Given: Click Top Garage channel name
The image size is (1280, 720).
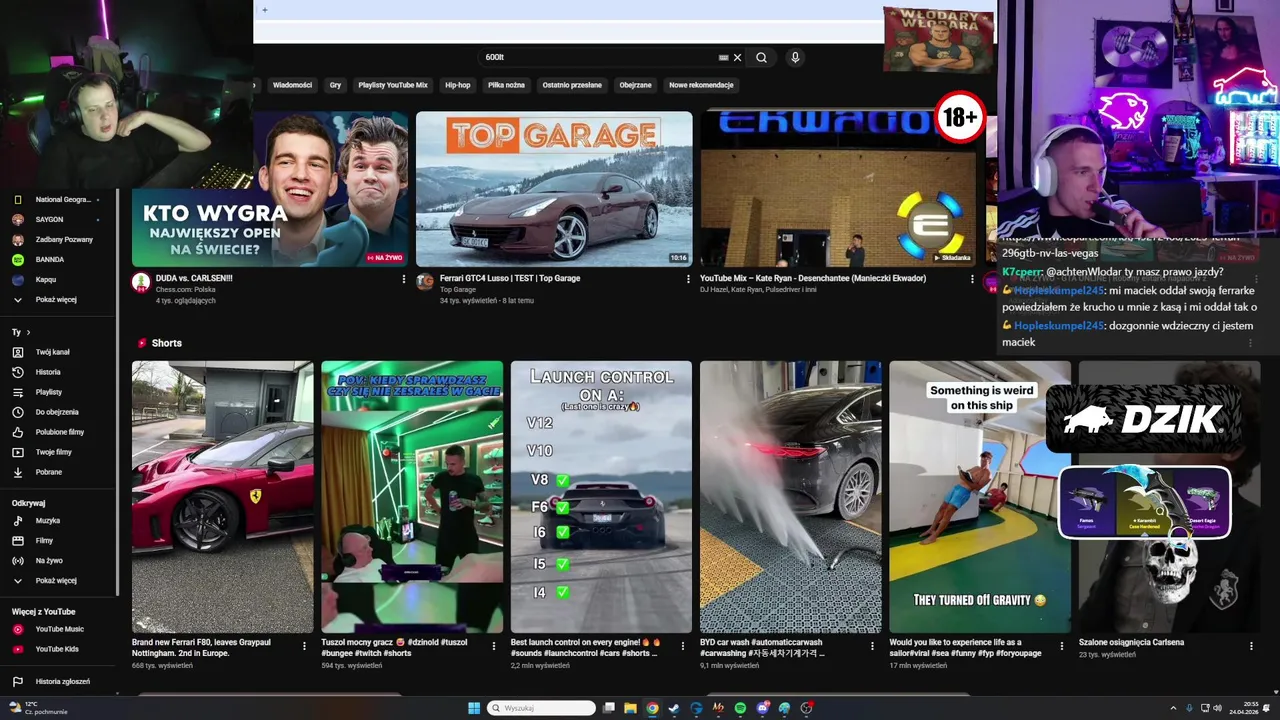Looking at the screenshot, I should pos(458,289).
